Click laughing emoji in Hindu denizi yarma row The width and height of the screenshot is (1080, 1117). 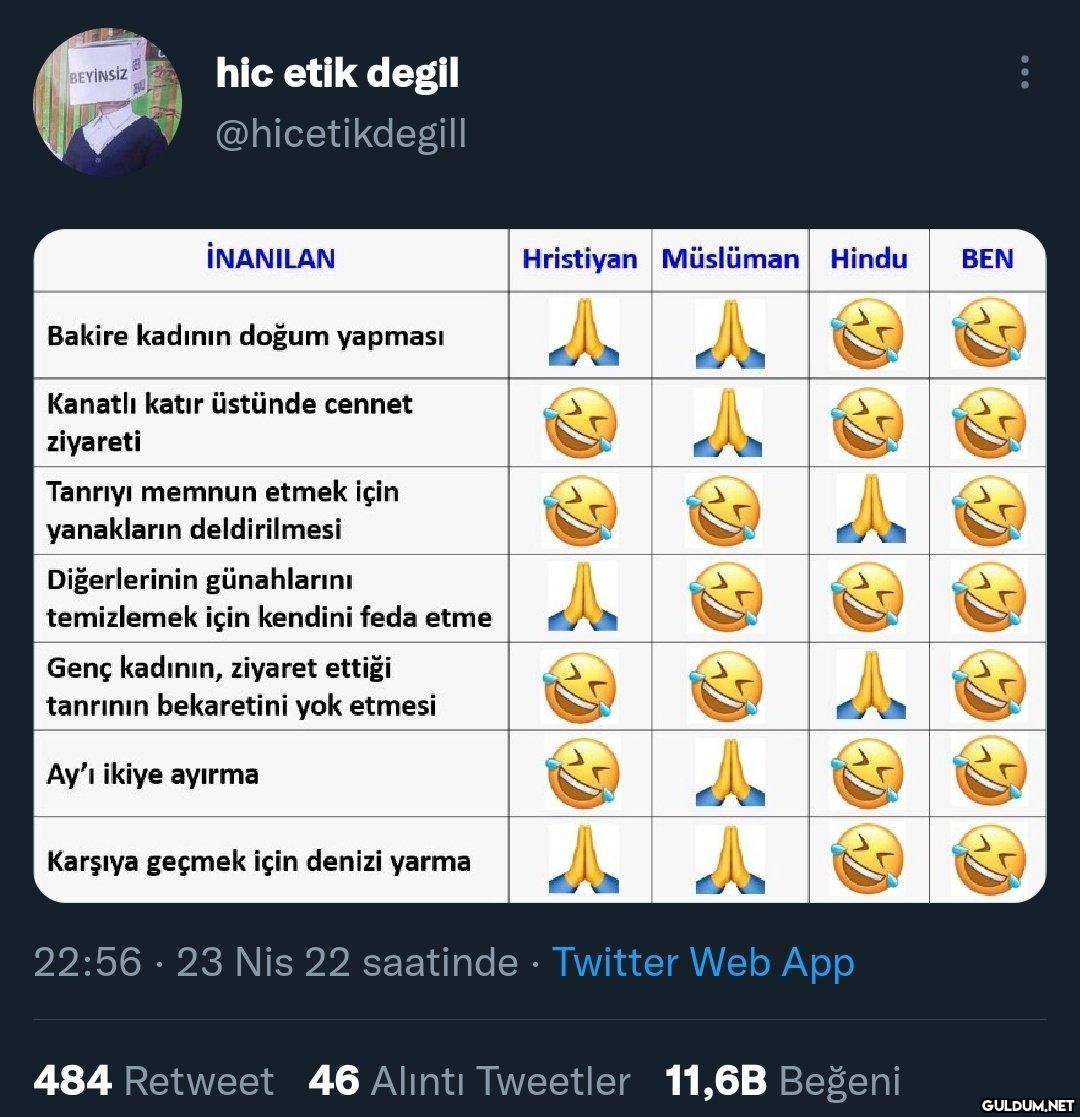(868, 859)
